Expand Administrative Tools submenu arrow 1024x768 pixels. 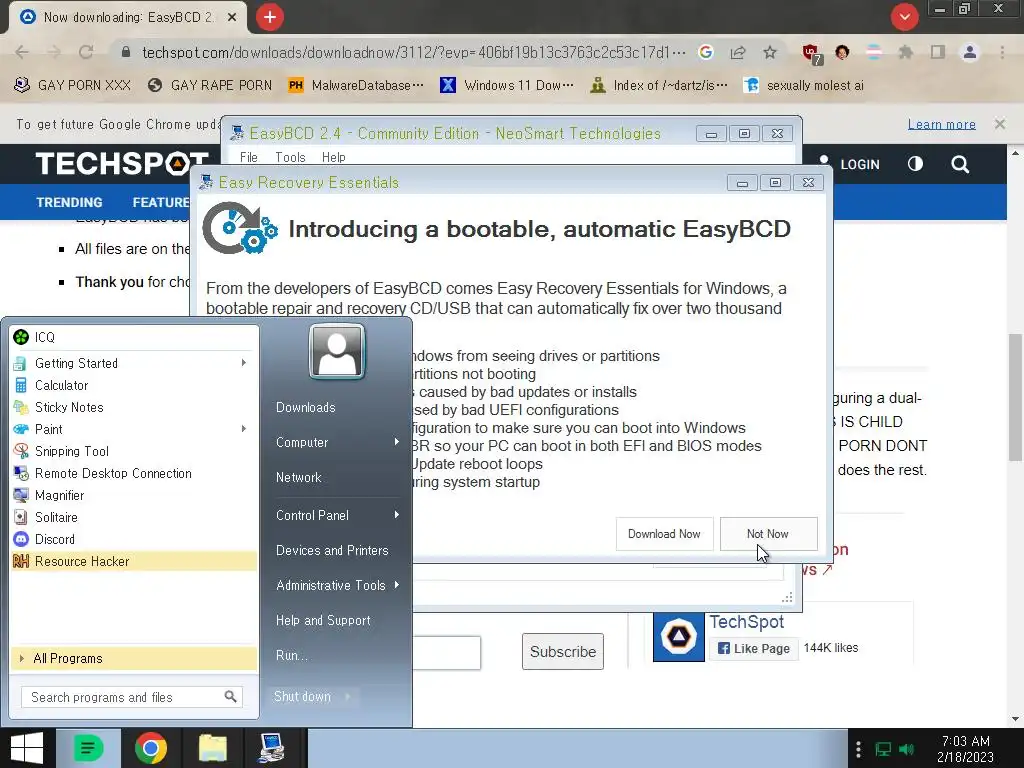[396, 585]
